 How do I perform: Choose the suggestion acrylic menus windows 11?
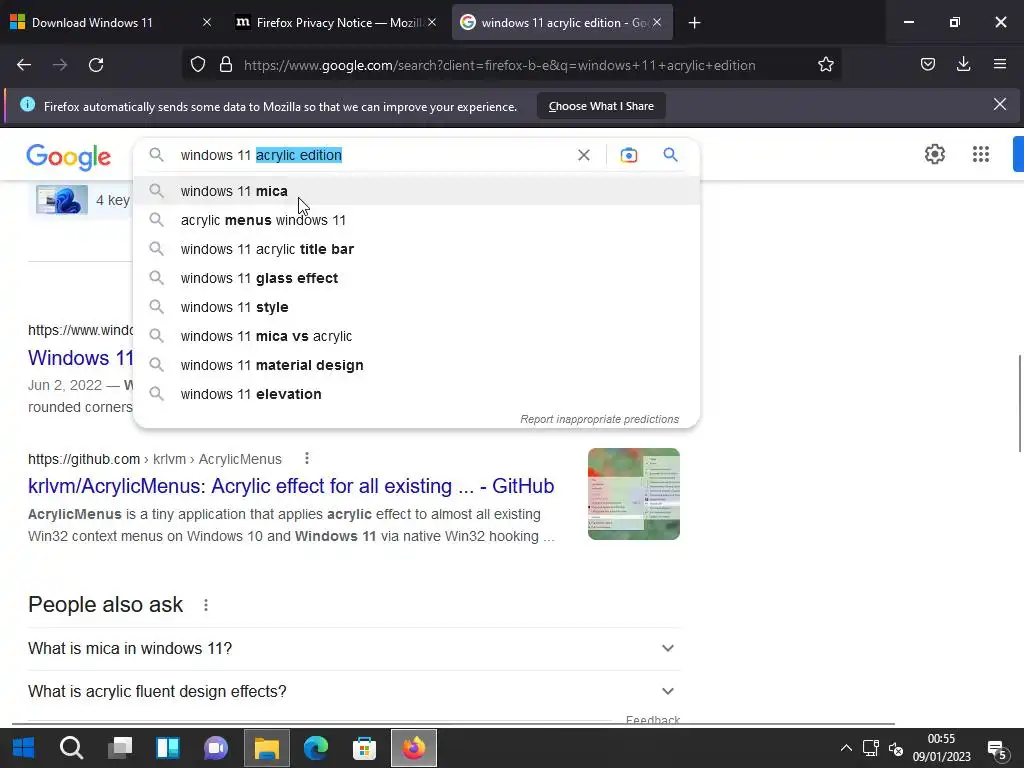[x=416, y=220]
